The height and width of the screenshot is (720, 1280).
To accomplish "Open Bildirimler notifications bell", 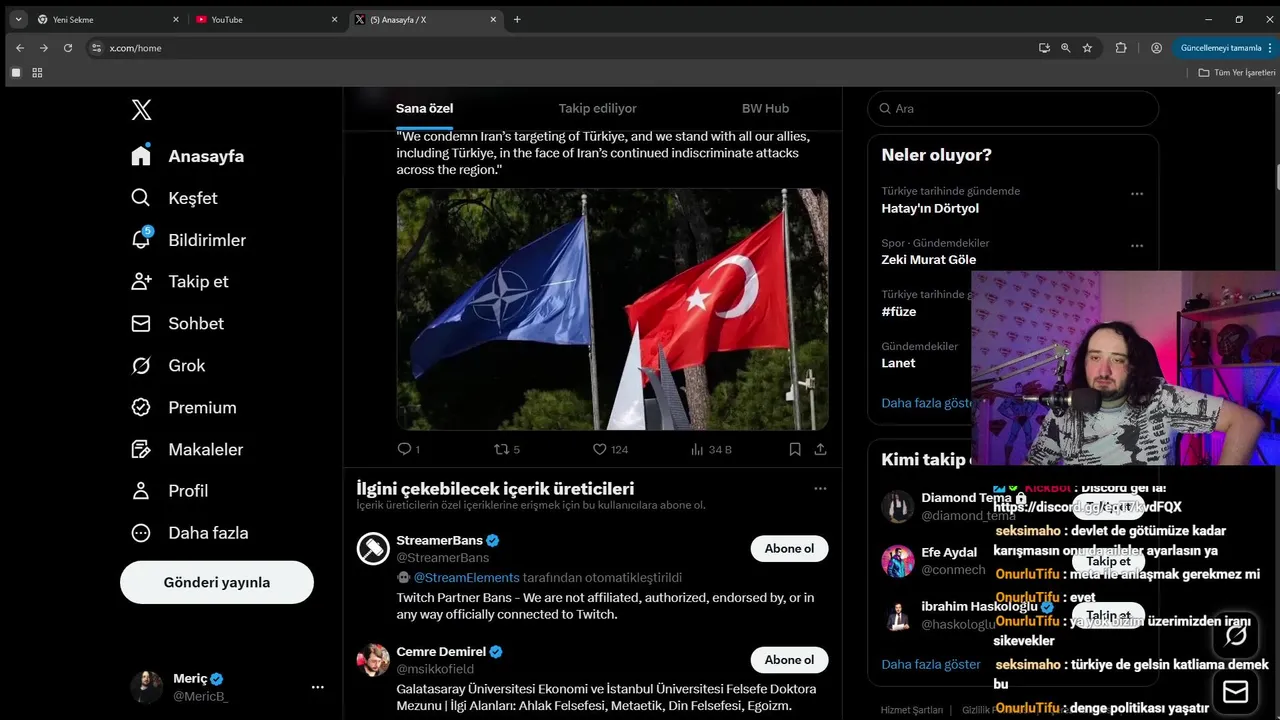I will coord(188,240).
